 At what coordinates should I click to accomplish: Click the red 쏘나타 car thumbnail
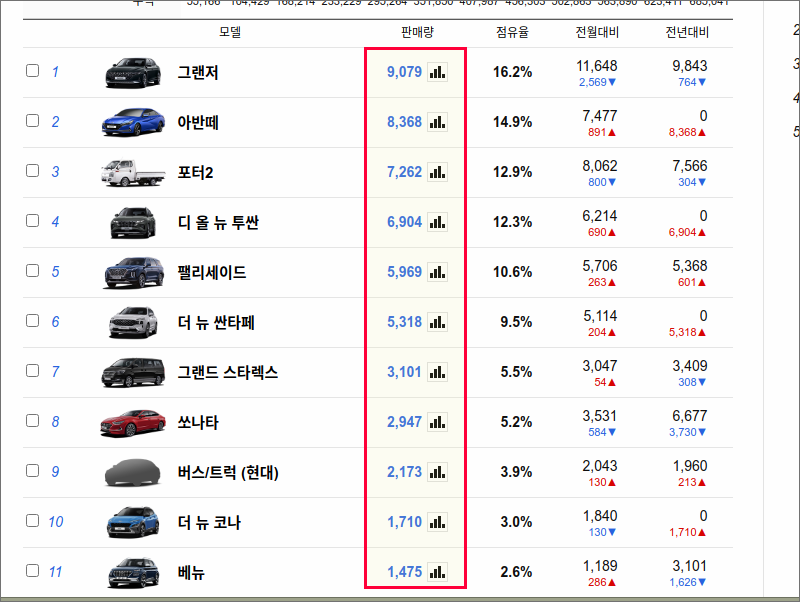click(x=133, y=422)
